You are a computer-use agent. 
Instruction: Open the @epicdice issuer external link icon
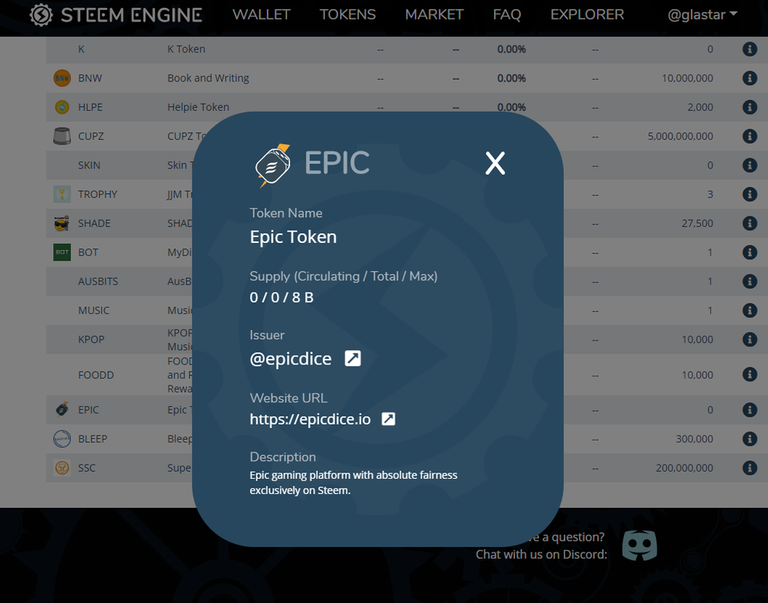click(x=353, y=358)
